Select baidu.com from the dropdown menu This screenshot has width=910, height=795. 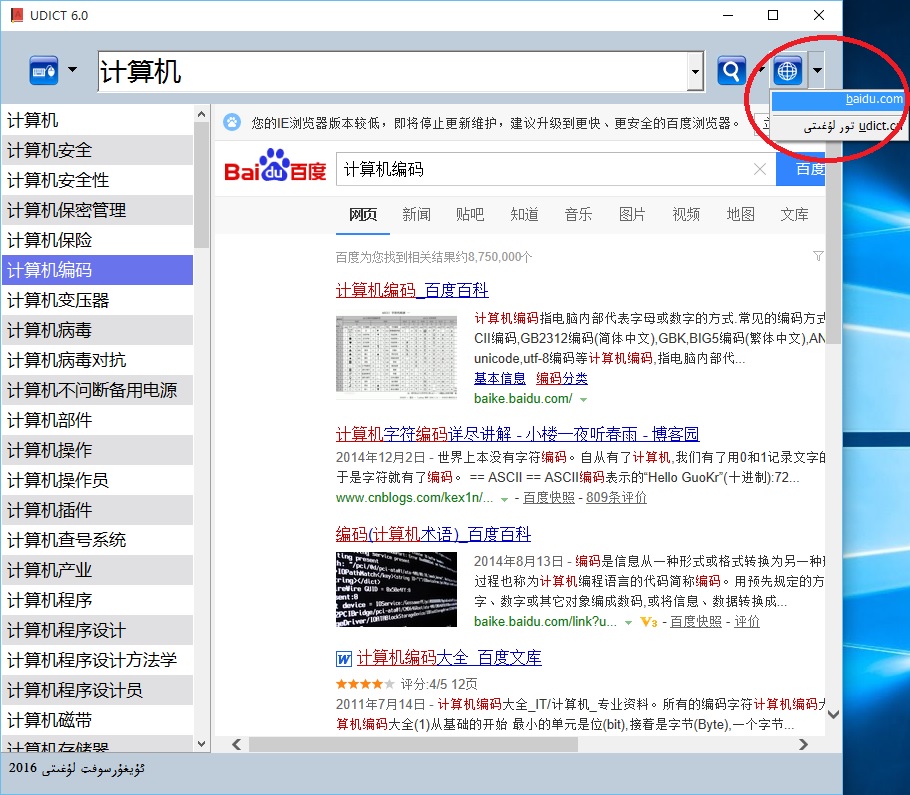(x=840, y=99)
